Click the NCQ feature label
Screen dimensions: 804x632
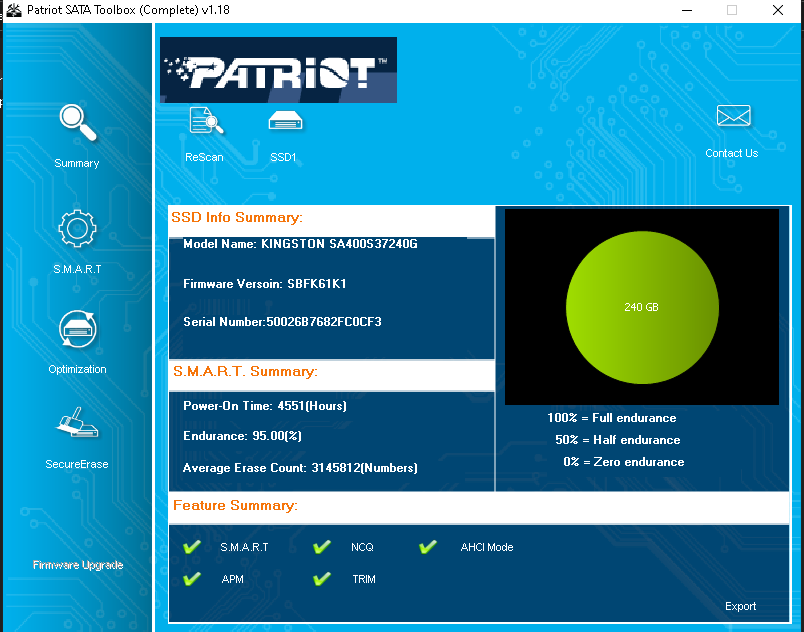pos(363,547)
